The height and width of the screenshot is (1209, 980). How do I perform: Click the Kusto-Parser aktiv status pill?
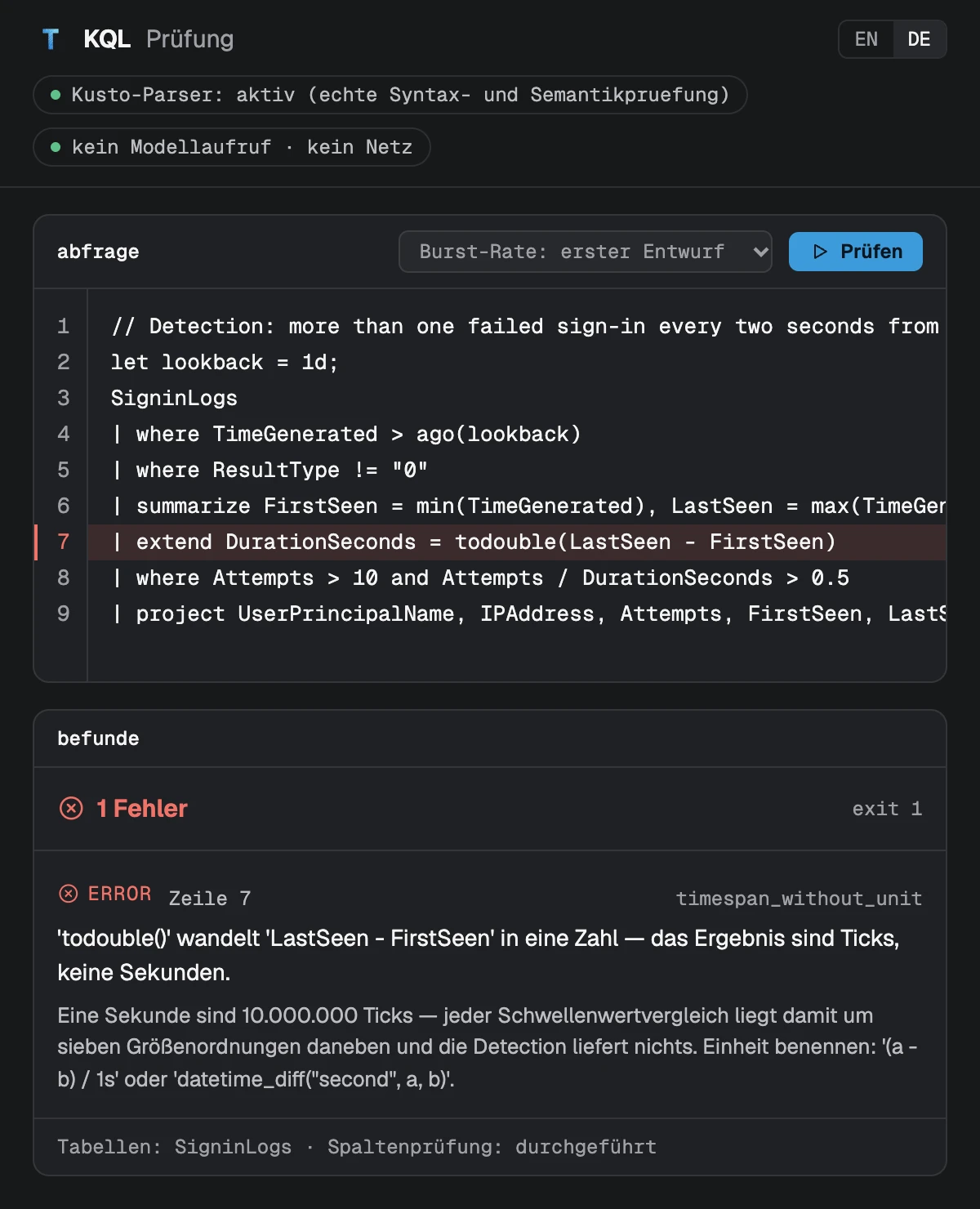point(390,95)
